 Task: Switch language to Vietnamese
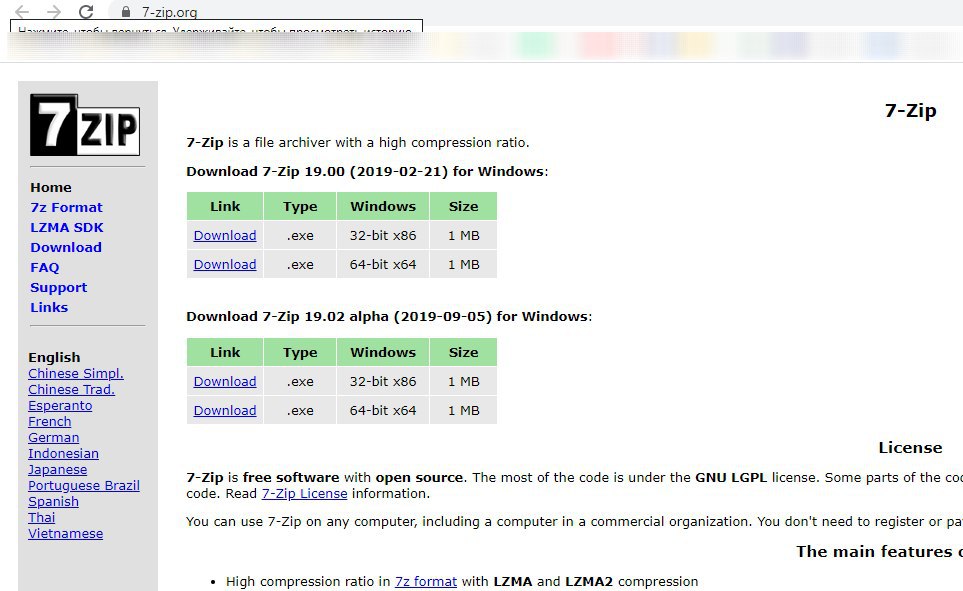(x=66, y=533)
